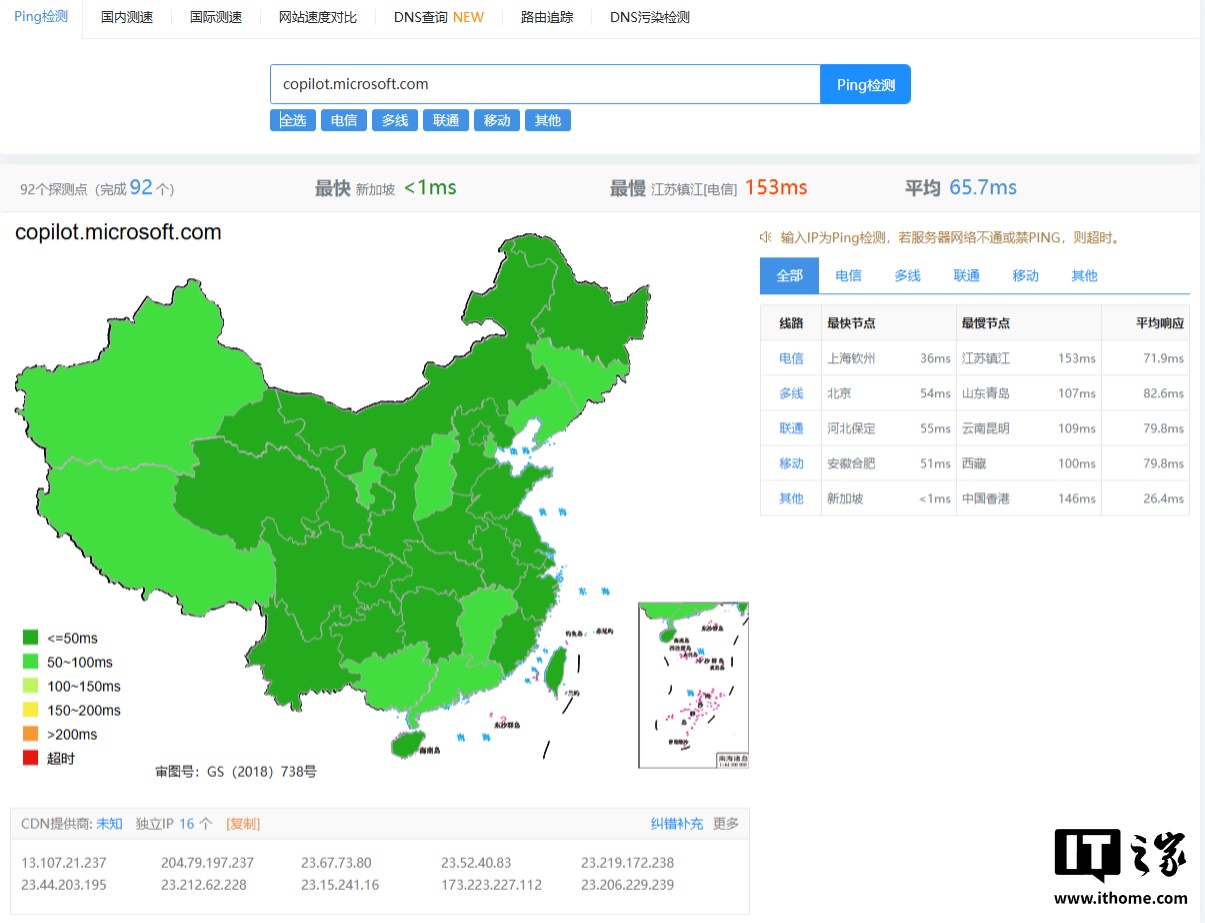Image resolution: width=1205 pixels, height=923 pixels.
Task: Click the 50~100ms legend swatch
Action: [x=30, y=662]
